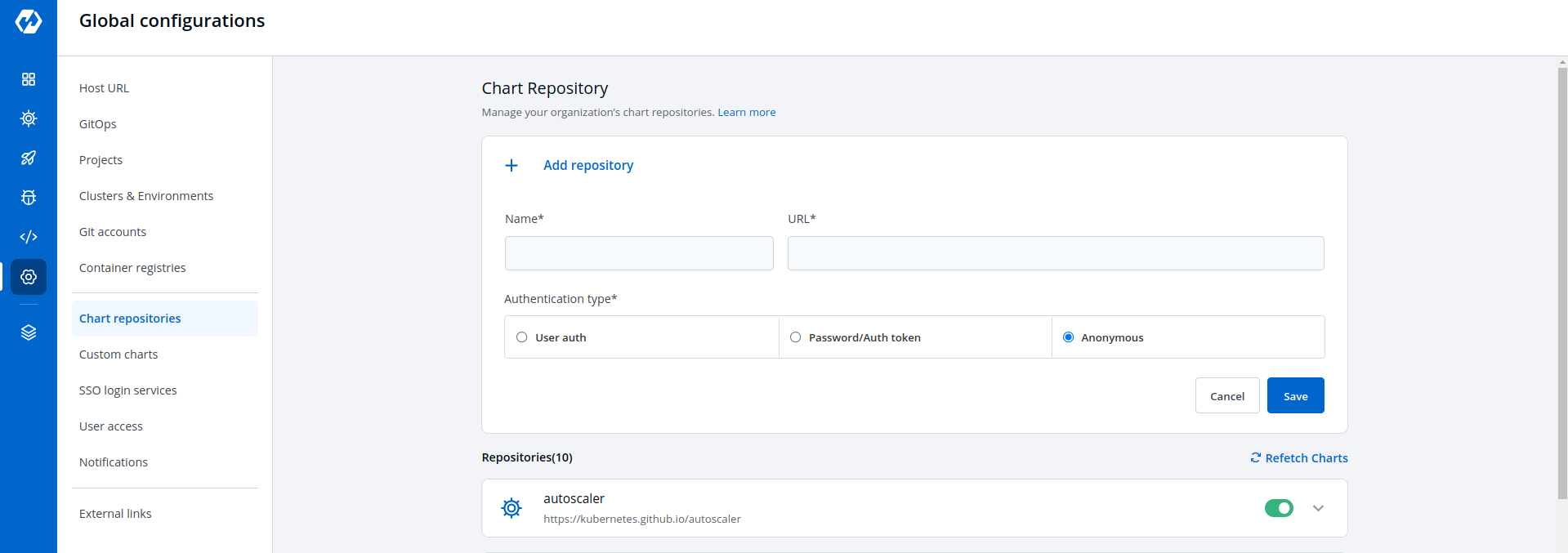The height and width of the screenshot is (553, 1568).
Task: Click the Devtron logo icon
Action: click(x=29, y=21)
